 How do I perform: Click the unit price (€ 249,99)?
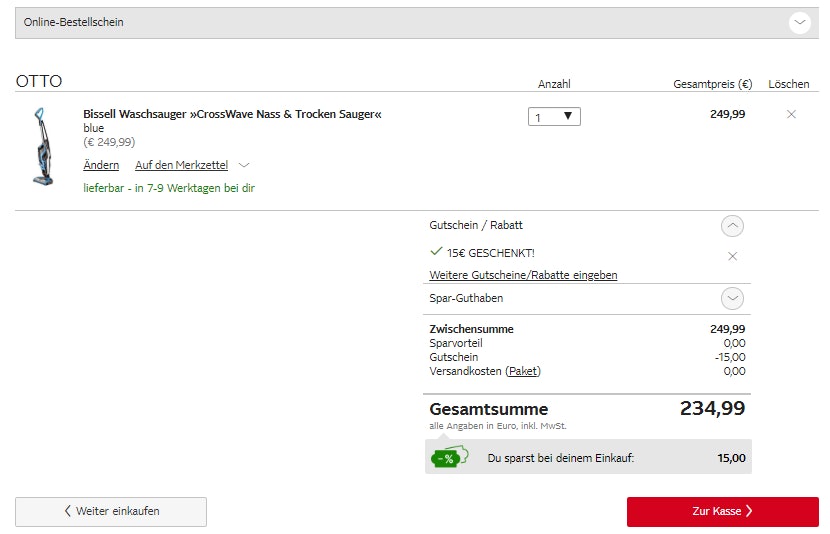pos(109,142)
